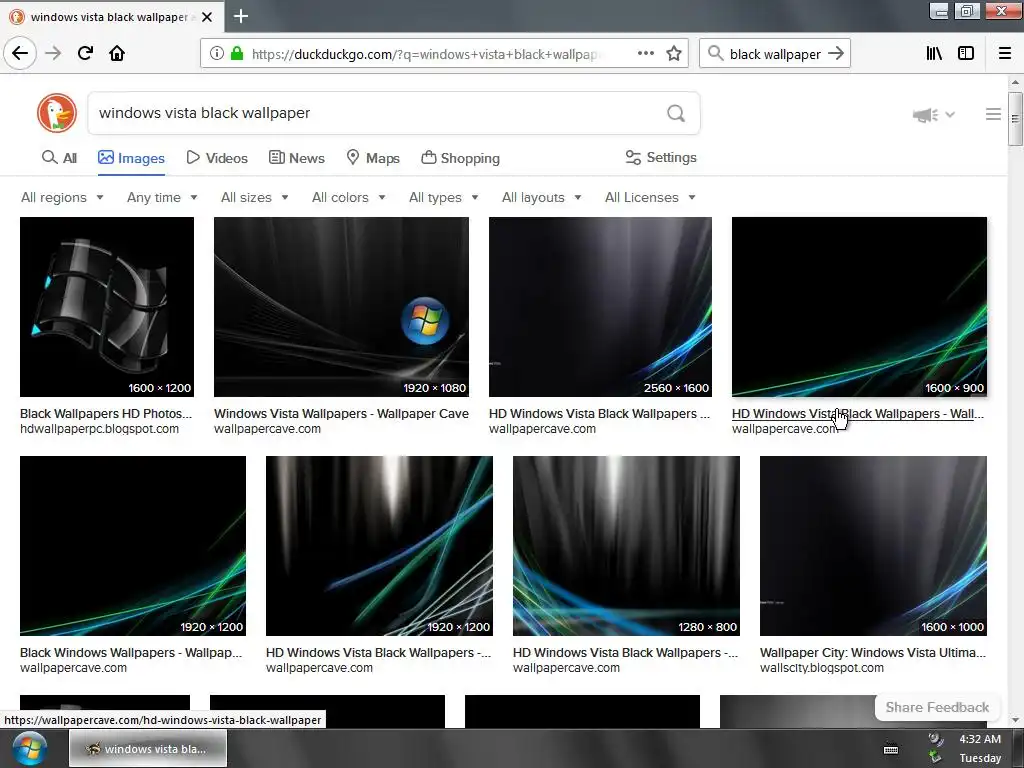This screenshot has width=1024, height=768.
Task: Click the Windows Start orb
Action: [x=29, y=749]
